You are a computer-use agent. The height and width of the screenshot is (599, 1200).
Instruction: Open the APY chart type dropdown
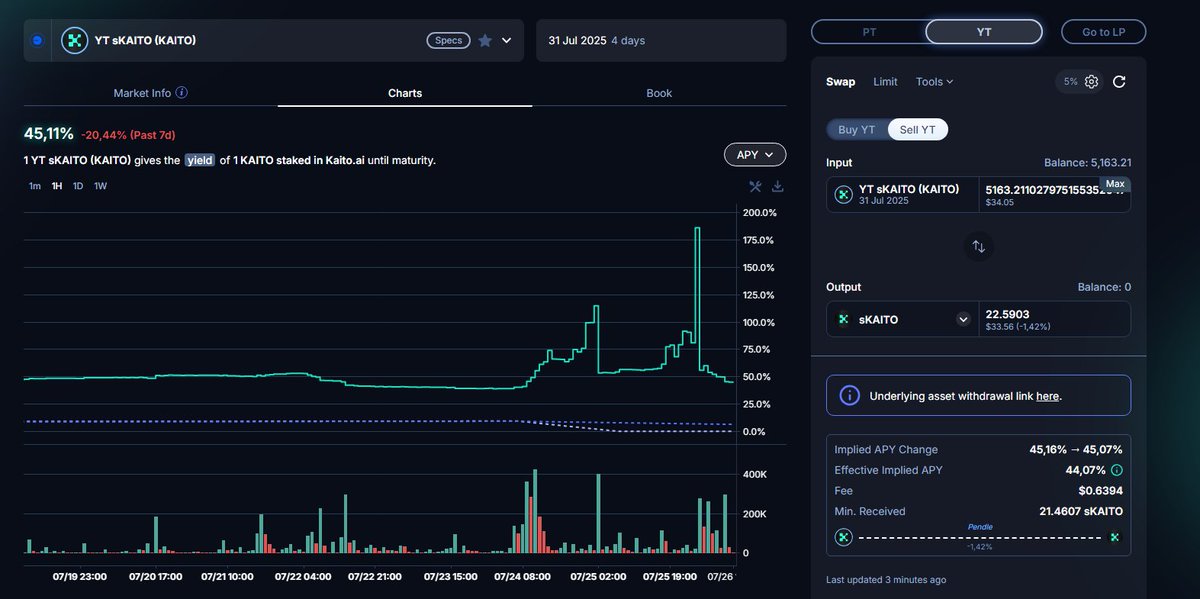pyautogui.click(x=755, y=155)
